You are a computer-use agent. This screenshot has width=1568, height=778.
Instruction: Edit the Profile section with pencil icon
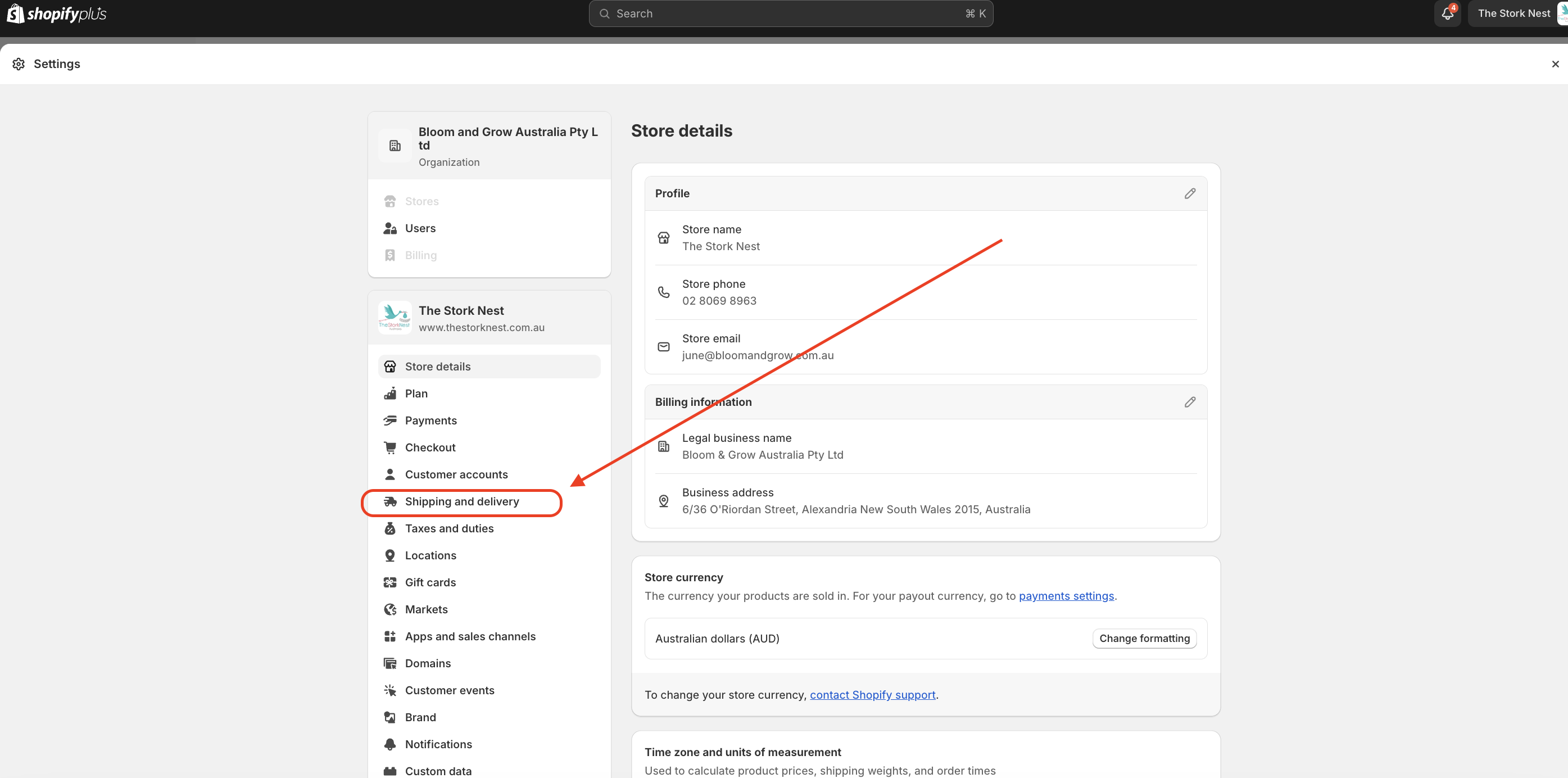[x=1190, y=193]
